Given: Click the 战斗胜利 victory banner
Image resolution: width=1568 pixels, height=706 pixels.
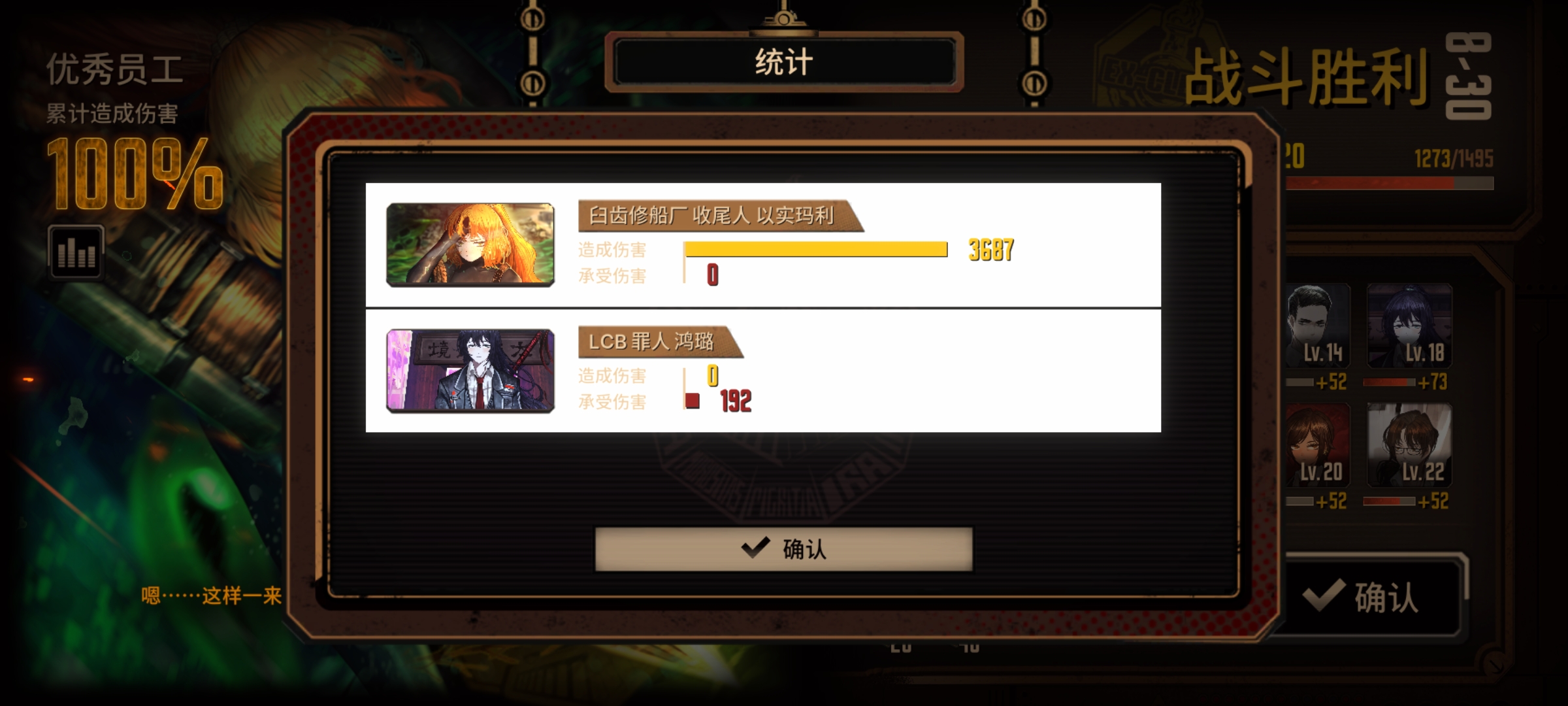Looking at the screenshot, I should [1306, 78].
